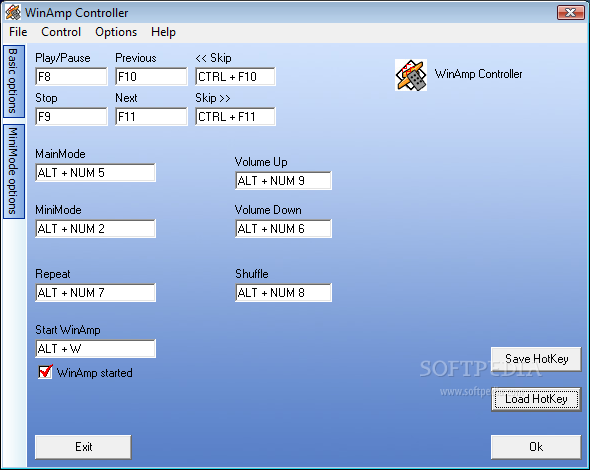This screenshot has width=590, height=470.
Task: Focus the << Skip field CTRL + F10
Action: [x=235, y=77]
